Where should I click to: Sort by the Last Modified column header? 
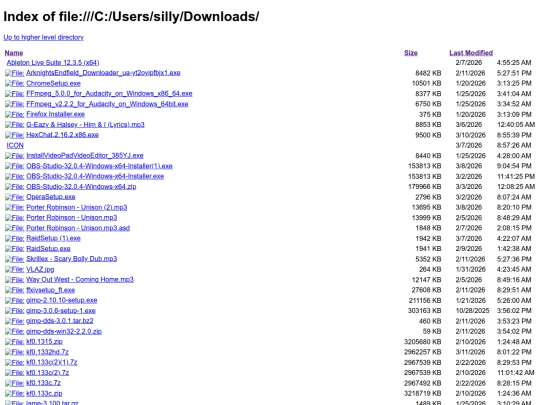tap(471, 53)
